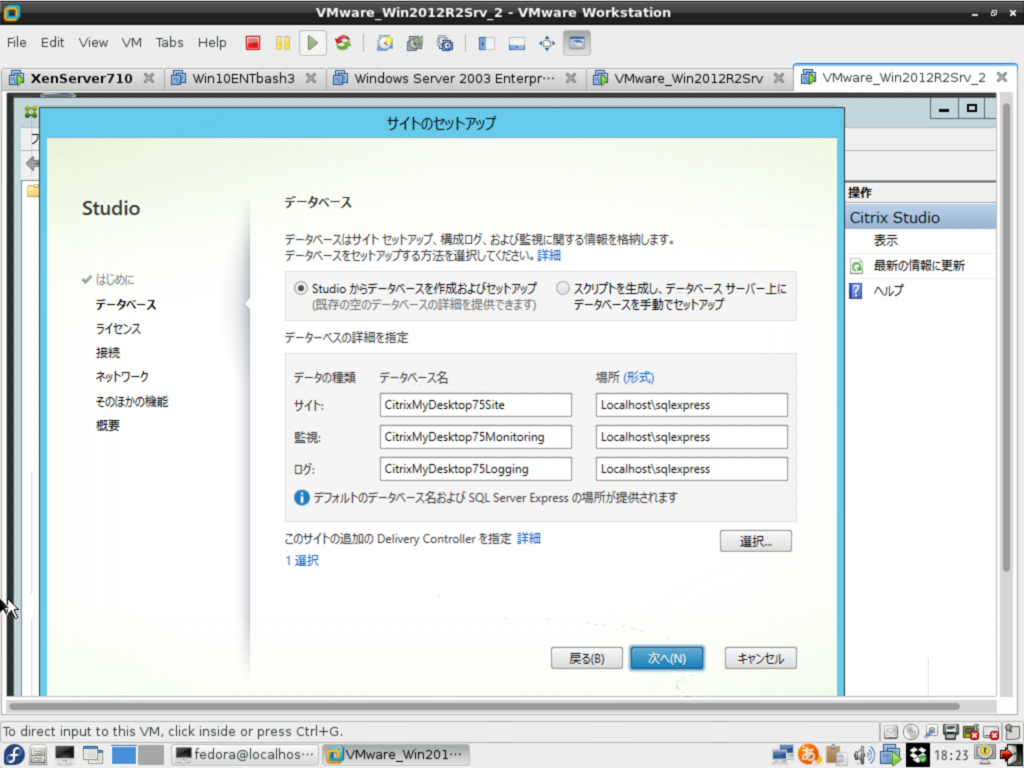Click the terminal monitor launcher icon in taskbar

coord(65,755)
